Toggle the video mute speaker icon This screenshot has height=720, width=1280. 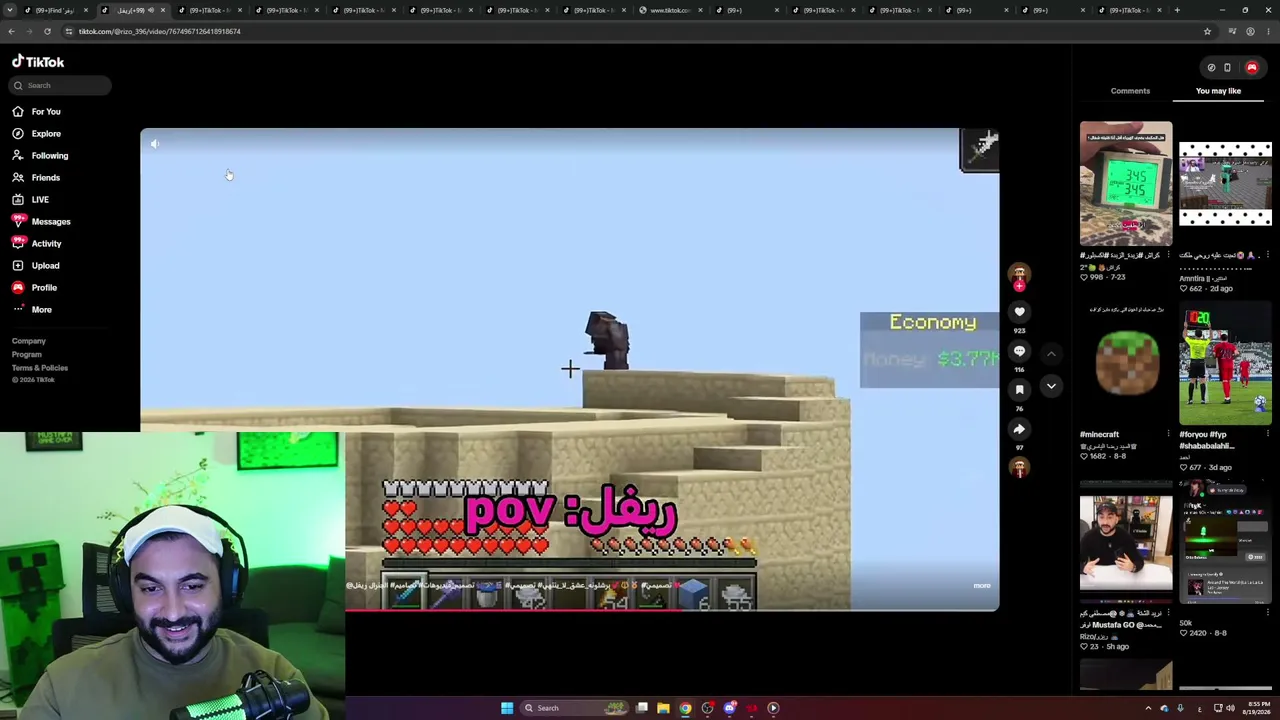[x=155, y=144]
